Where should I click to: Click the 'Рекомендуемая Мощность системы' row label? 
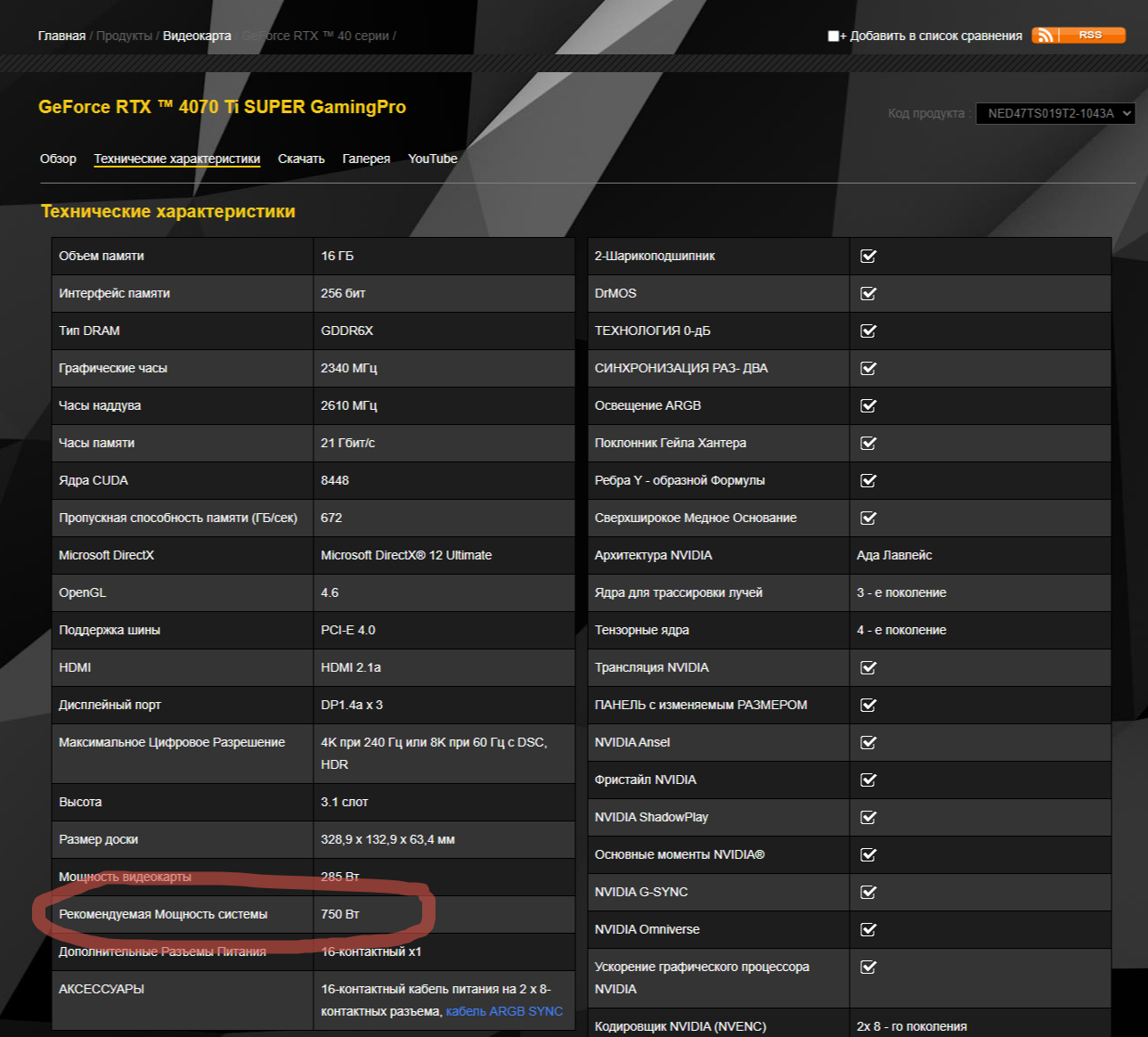pyautogui.click(x=163, y=914)
